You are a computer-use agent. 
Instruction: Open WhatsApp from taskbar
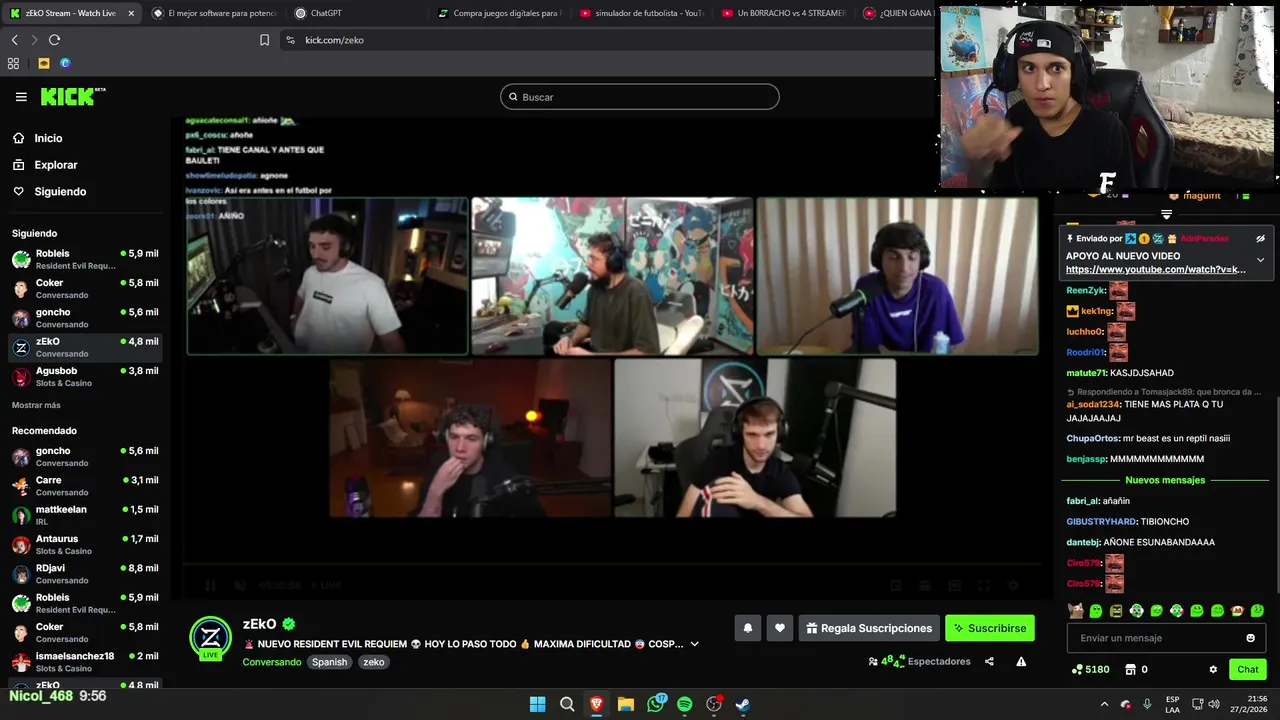coord(655,704)
